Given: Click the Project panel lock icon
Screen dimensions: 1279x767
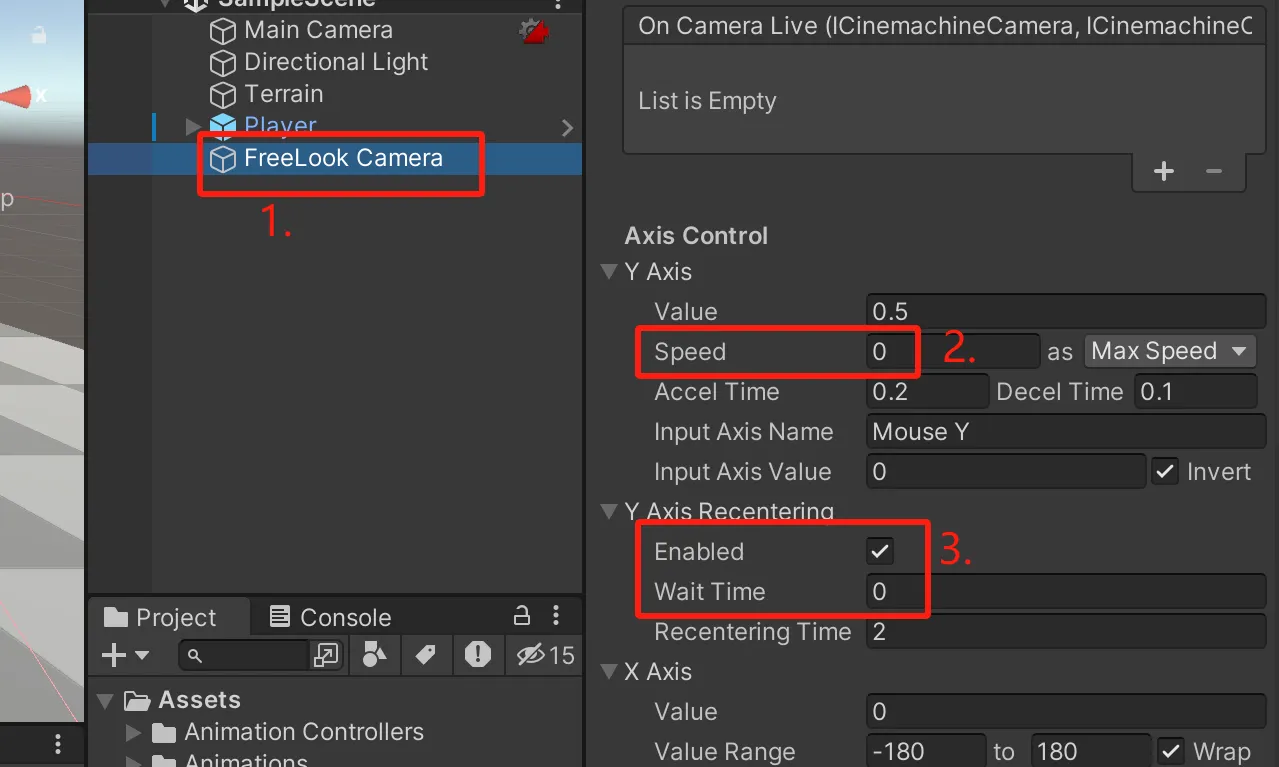Looking at the screenshot, I should tap(521, 615).
